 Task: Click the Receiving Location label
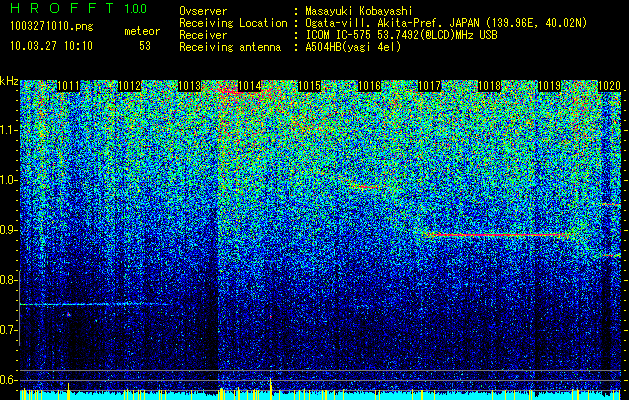point(233,23)
